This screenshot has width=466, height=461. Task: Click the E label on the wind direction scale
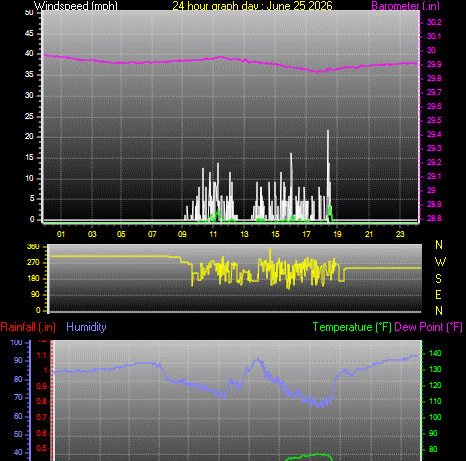click(x=439, y=295)
